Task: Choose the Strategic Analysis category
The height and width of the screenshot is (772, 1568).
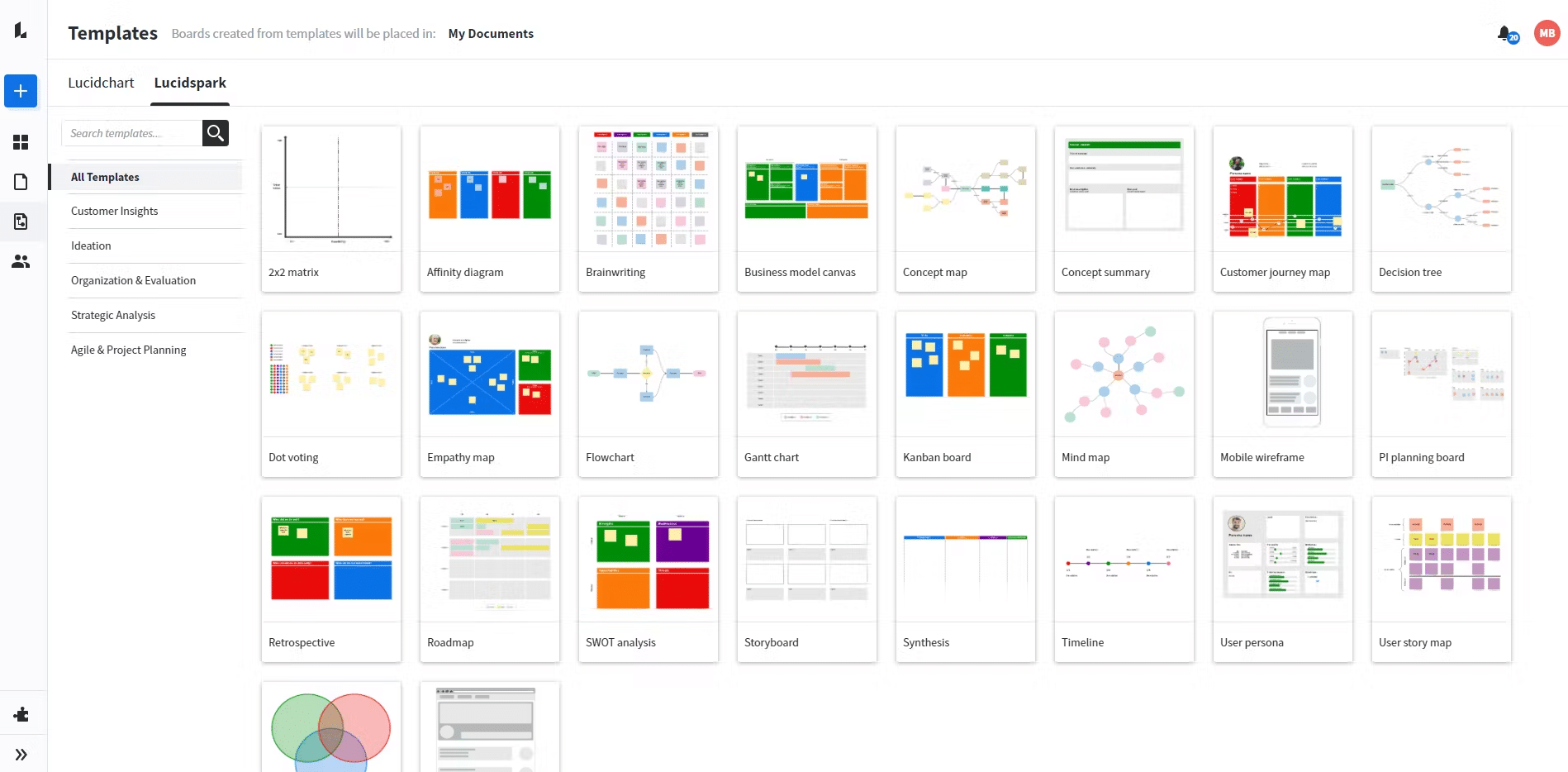Action: click(x=113, y=316)
